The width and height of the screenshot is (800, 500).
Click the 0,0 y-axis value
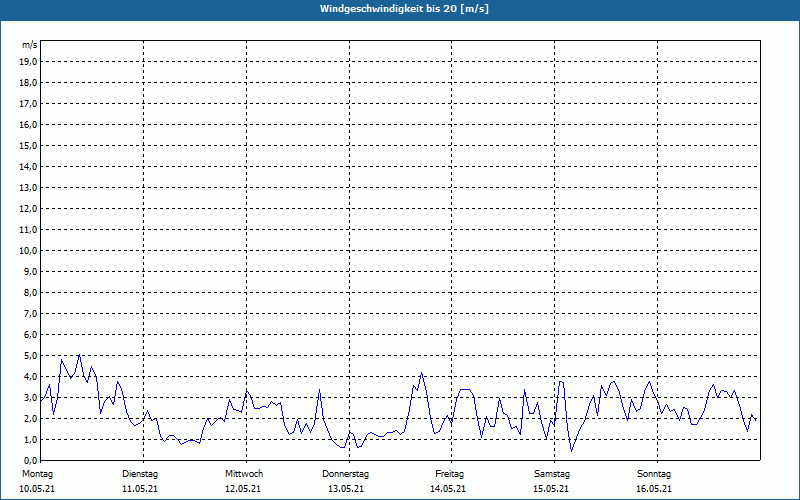[31, 460]
